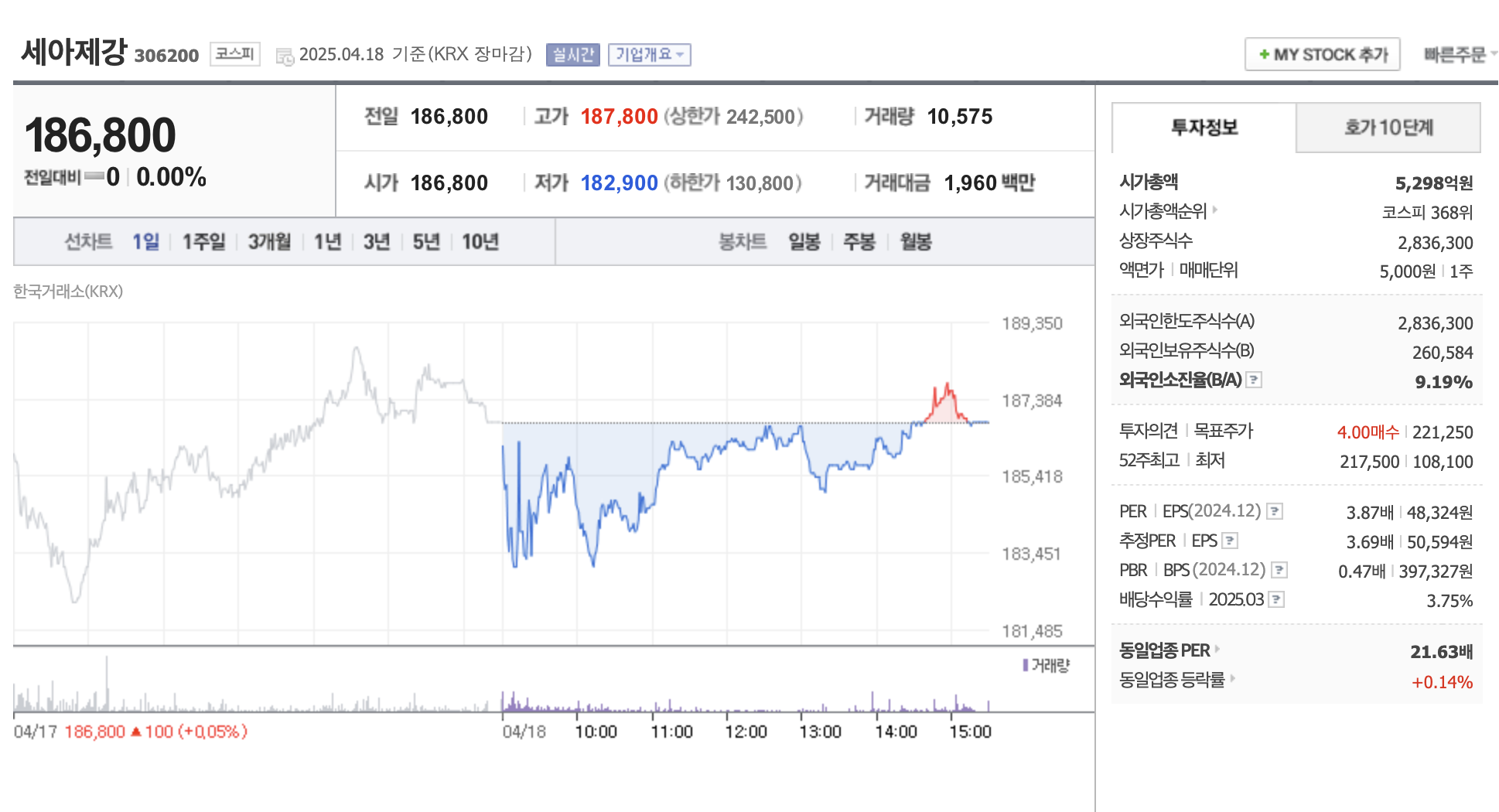This screenshot has width=1499, height=812.
Task: Select the 3개월 line chart period
Action: pos(269,242)
